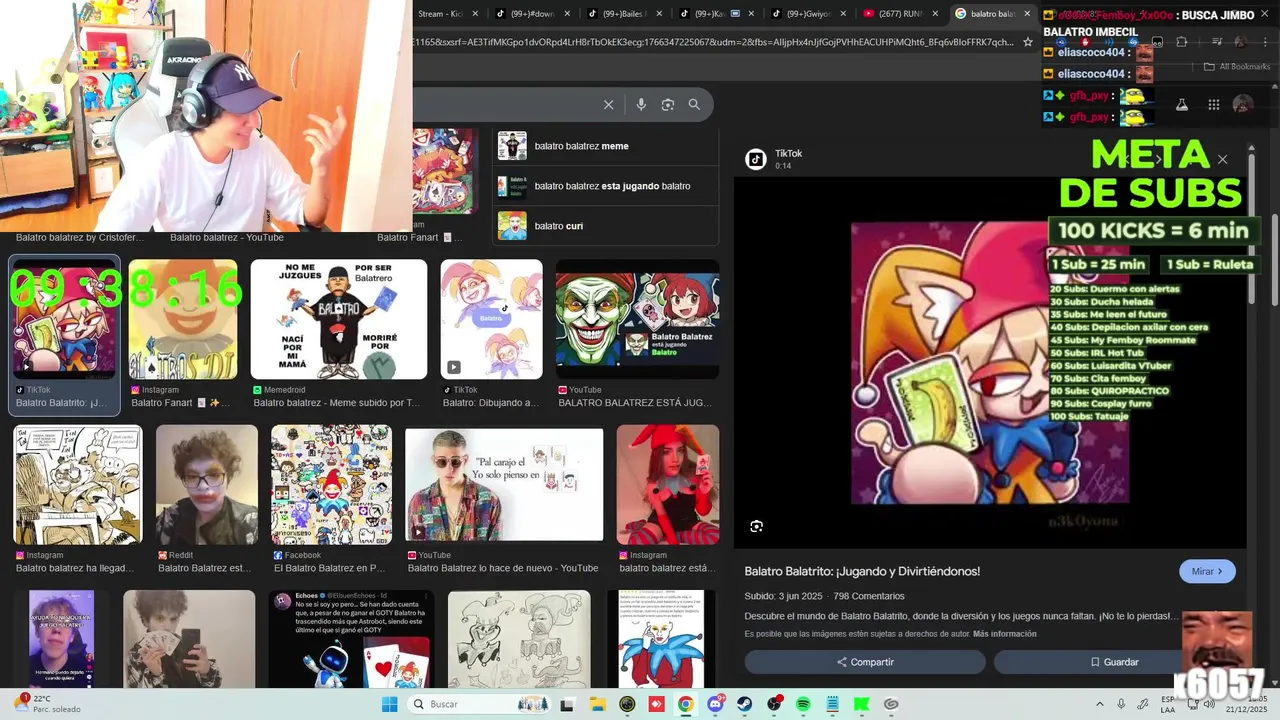The width and height of the screenshot is (1280, 720).
Task: Choose suggestion 'balatro balatrez esta jugando balatro'
Action: point(606,186)
